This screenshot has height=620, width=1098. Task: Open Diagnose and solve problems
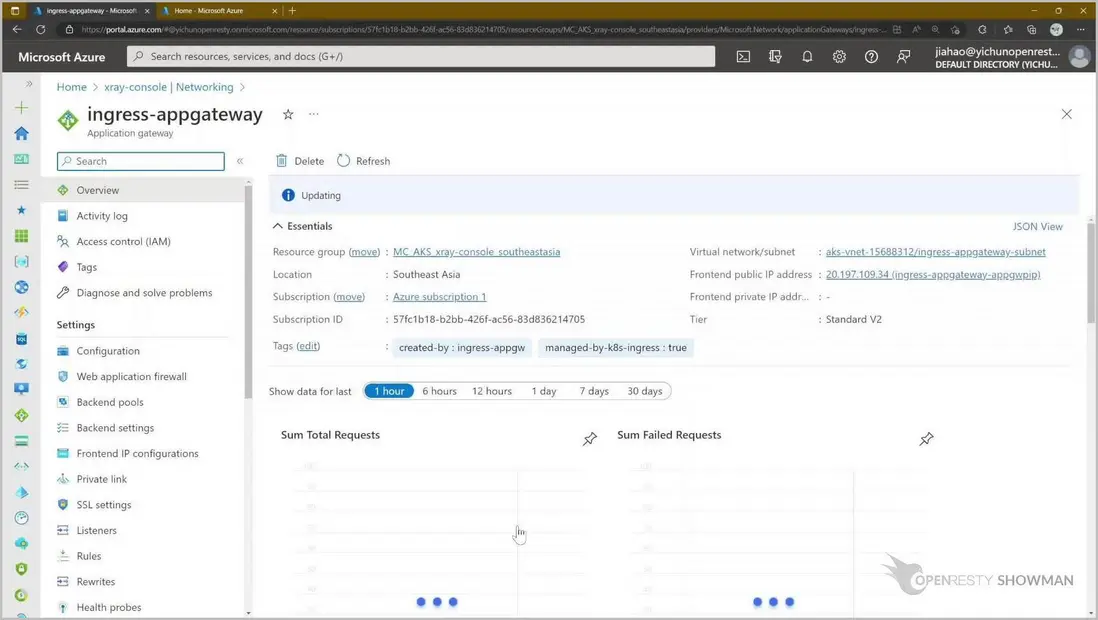(x=143, y=293)
